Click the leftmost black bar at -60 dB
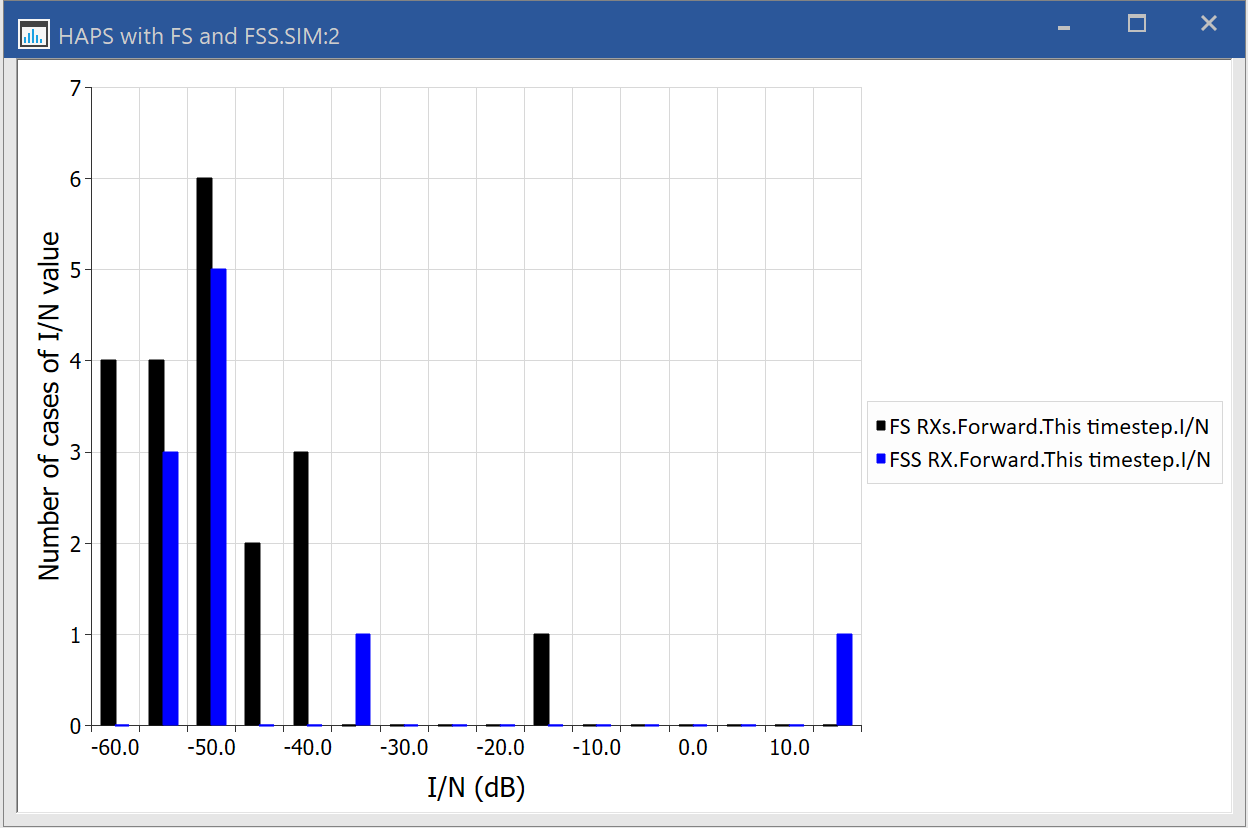Screen dimensions: 1248x828 pyautogui.click(x=108, y=542)
